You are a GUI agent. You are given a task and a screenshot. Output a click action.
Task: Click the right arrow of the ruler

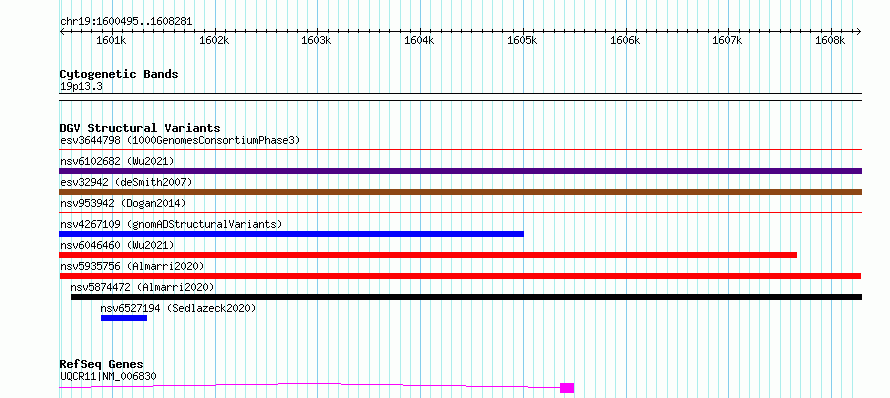tap(859, 32)
